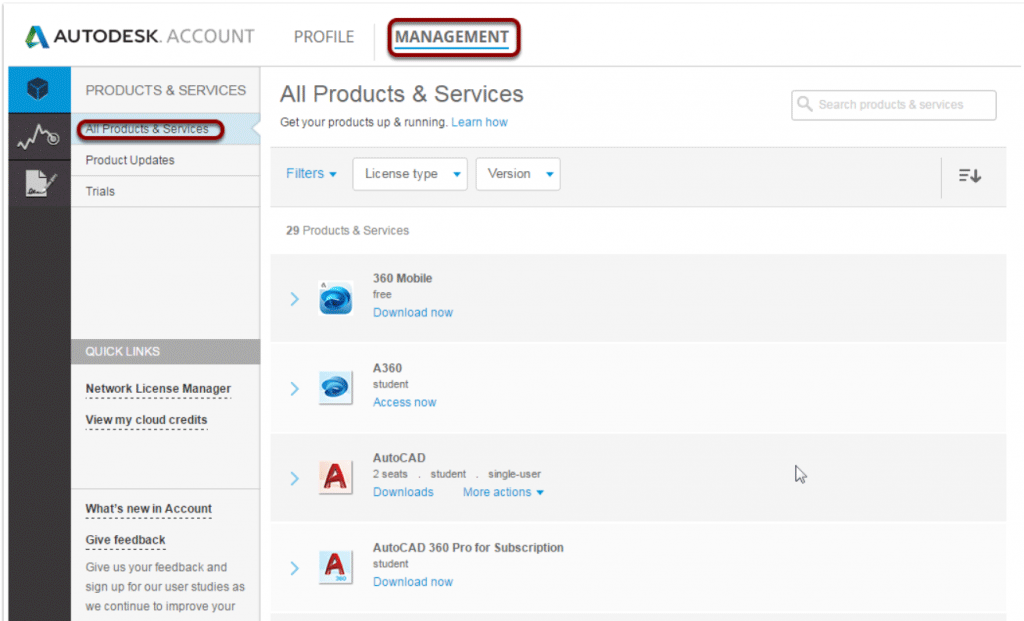The height and width of the screenshot is (621, 1024).
Task: Click the A360 product icon
Action: tap(335, 388)
